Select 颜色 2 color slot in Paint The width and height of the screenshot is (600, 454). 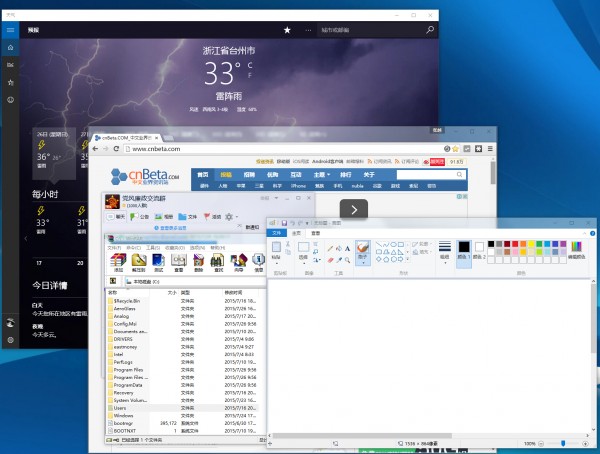(x=481, y=249)
